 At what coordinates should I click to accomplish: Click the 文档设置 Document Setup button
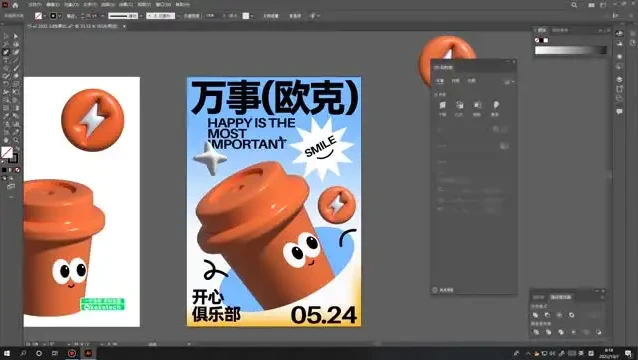271,16
